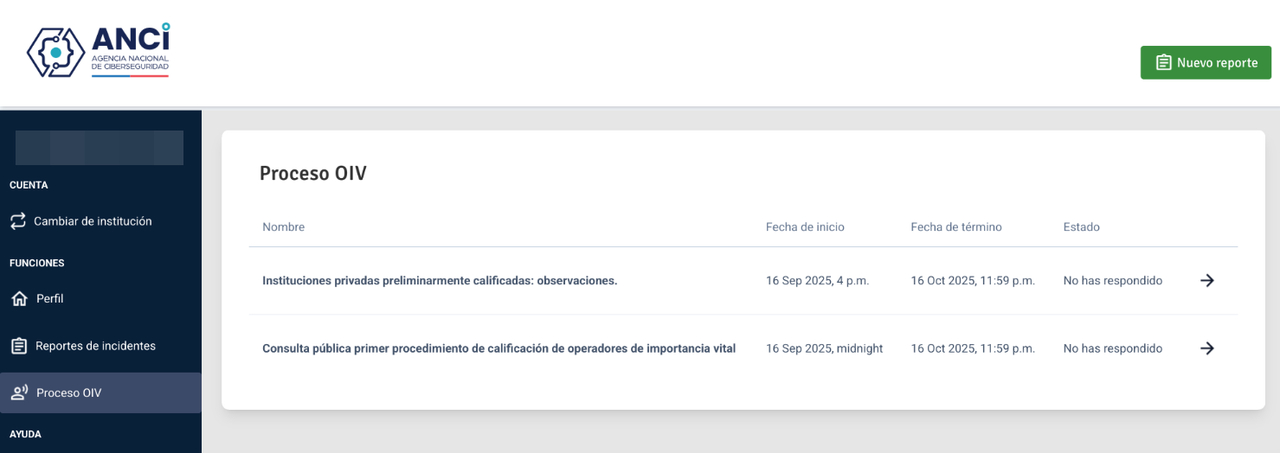Click the ANCI agency logo

click(98, 52)
